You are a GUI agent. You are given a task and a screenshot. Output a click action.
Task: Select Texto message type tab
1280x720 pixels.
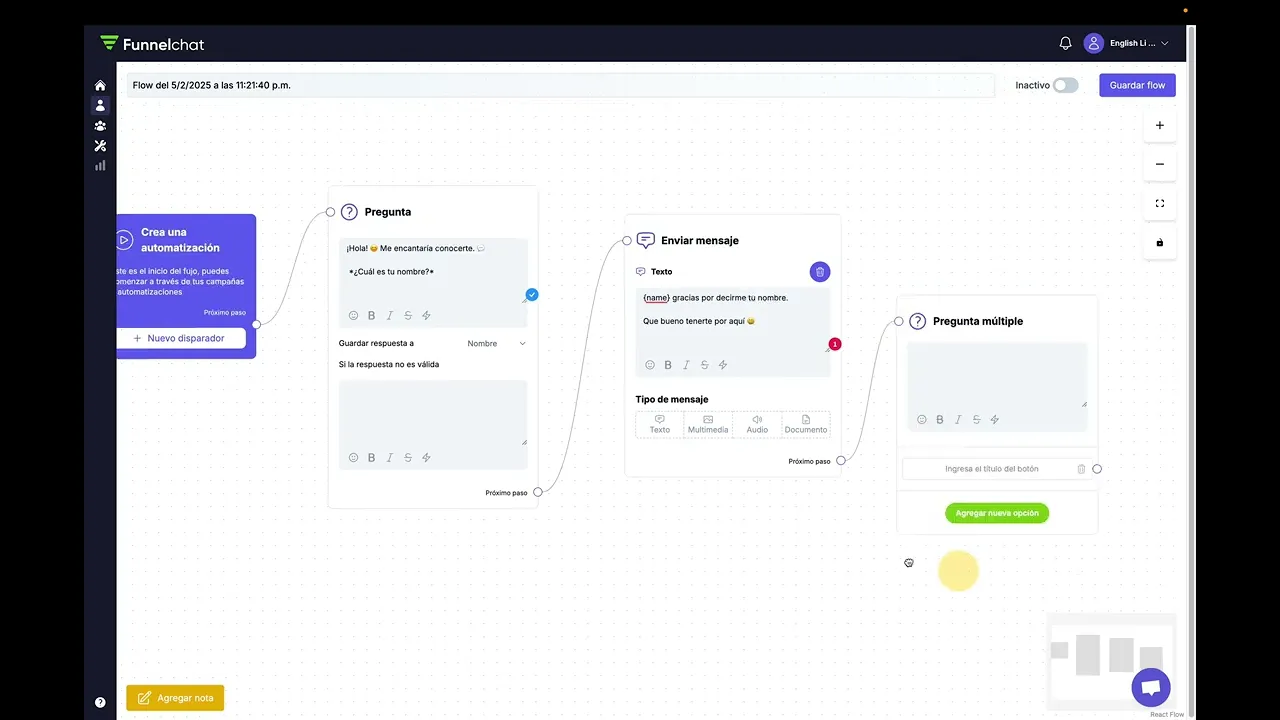point(660,424)
